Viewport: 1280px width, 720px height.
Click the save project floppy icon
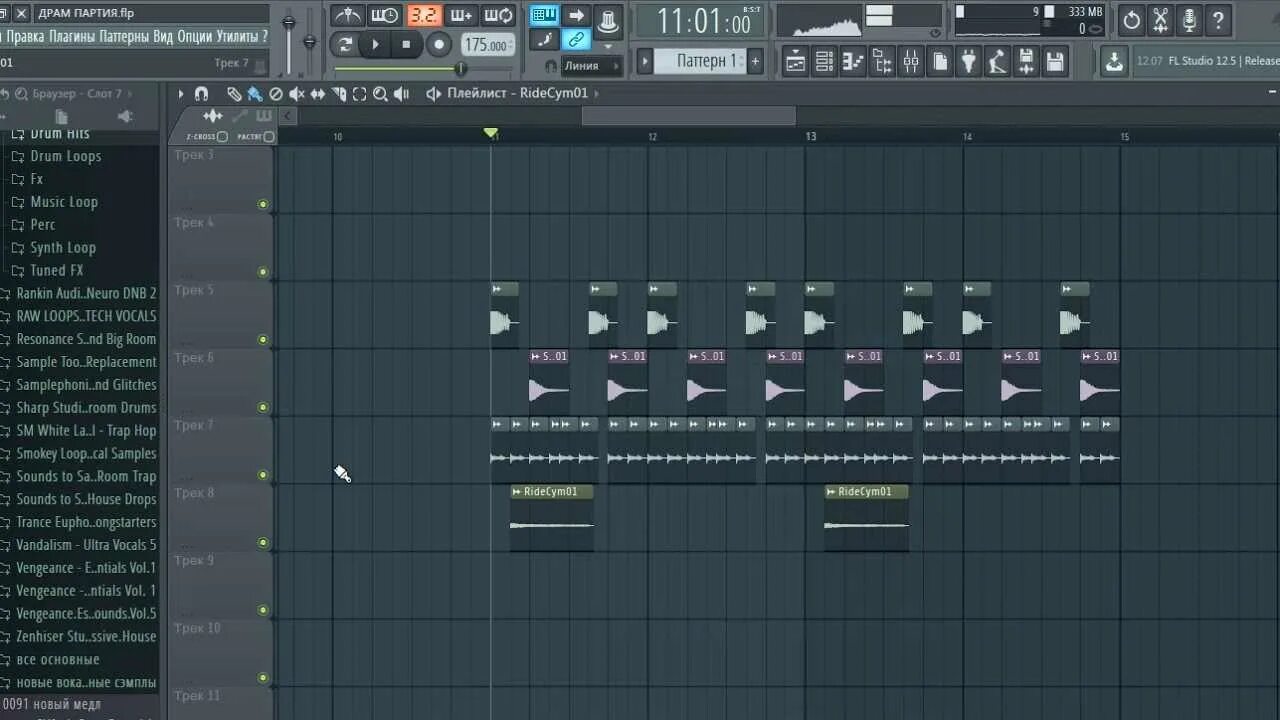[1056, 61]
